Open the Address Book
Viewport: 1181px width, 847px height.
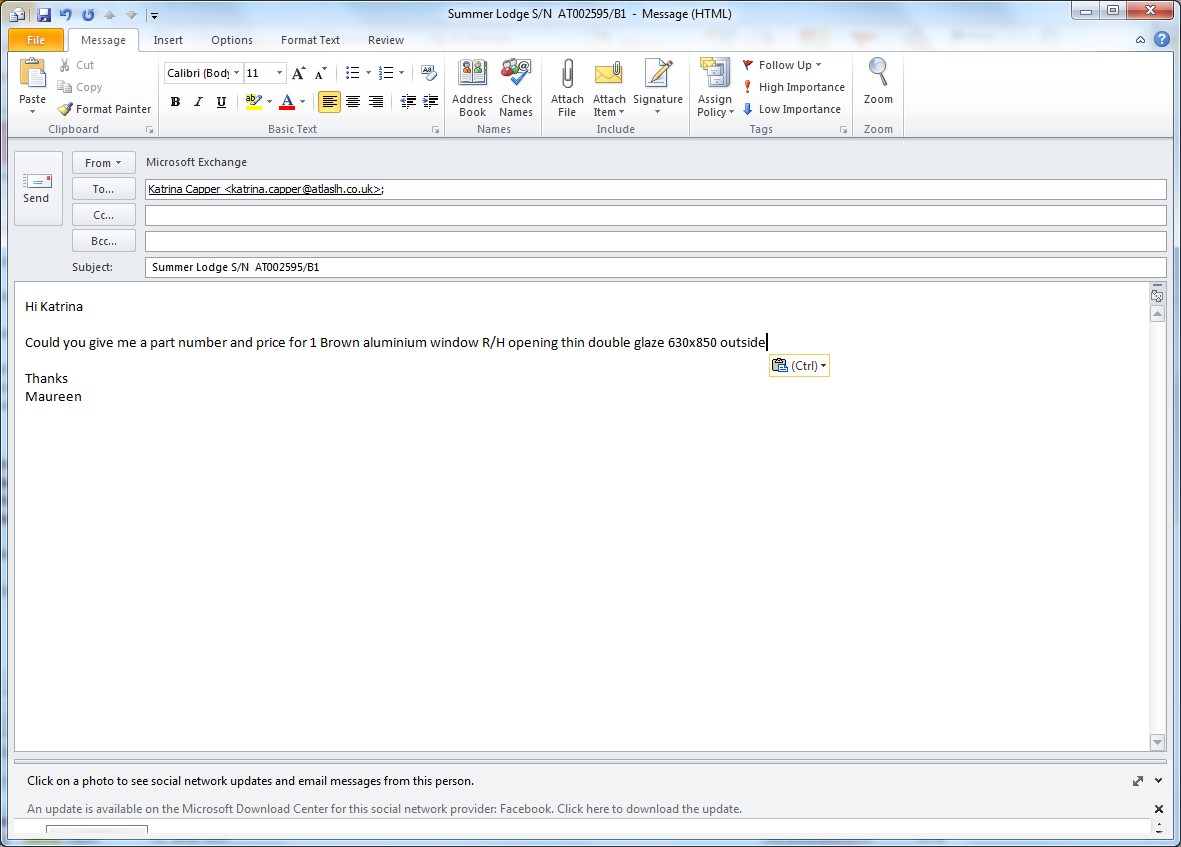click(x=472, y=88)
